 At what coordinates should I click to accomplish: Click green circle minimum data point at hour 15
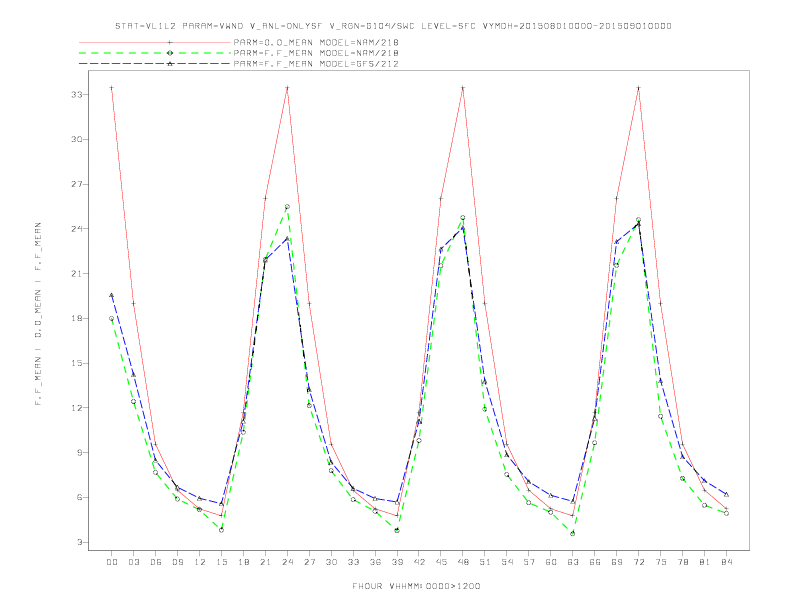(x=221, y=530)
